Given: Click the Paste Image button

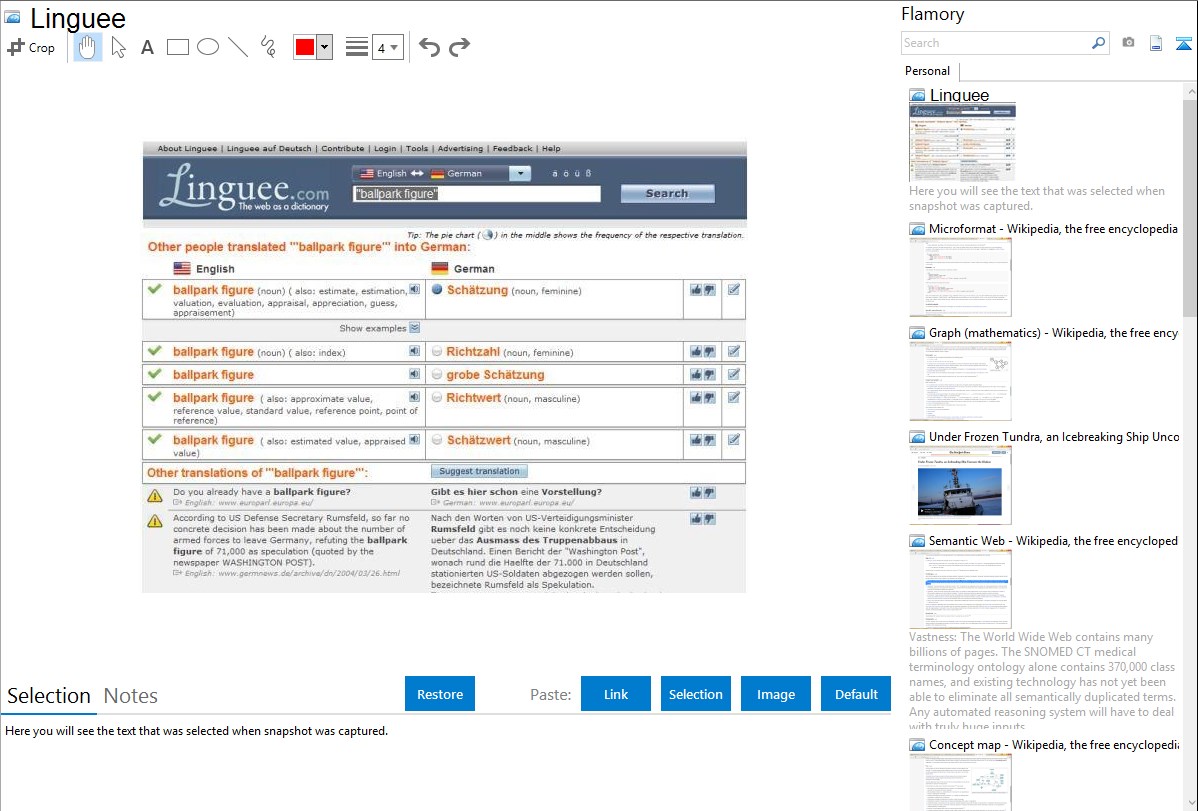Looking at the screenshot, I should [775, 694].
